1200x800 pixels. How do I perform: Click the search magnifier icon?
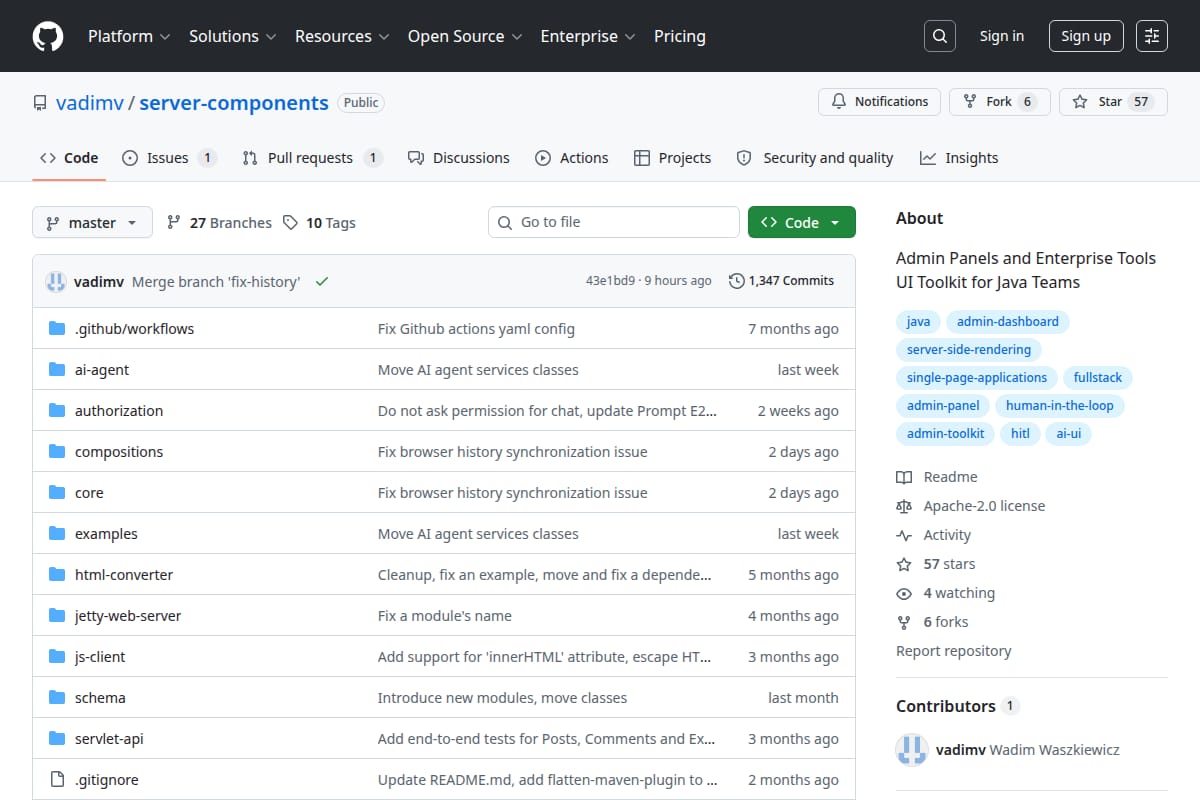coord(939,36)
